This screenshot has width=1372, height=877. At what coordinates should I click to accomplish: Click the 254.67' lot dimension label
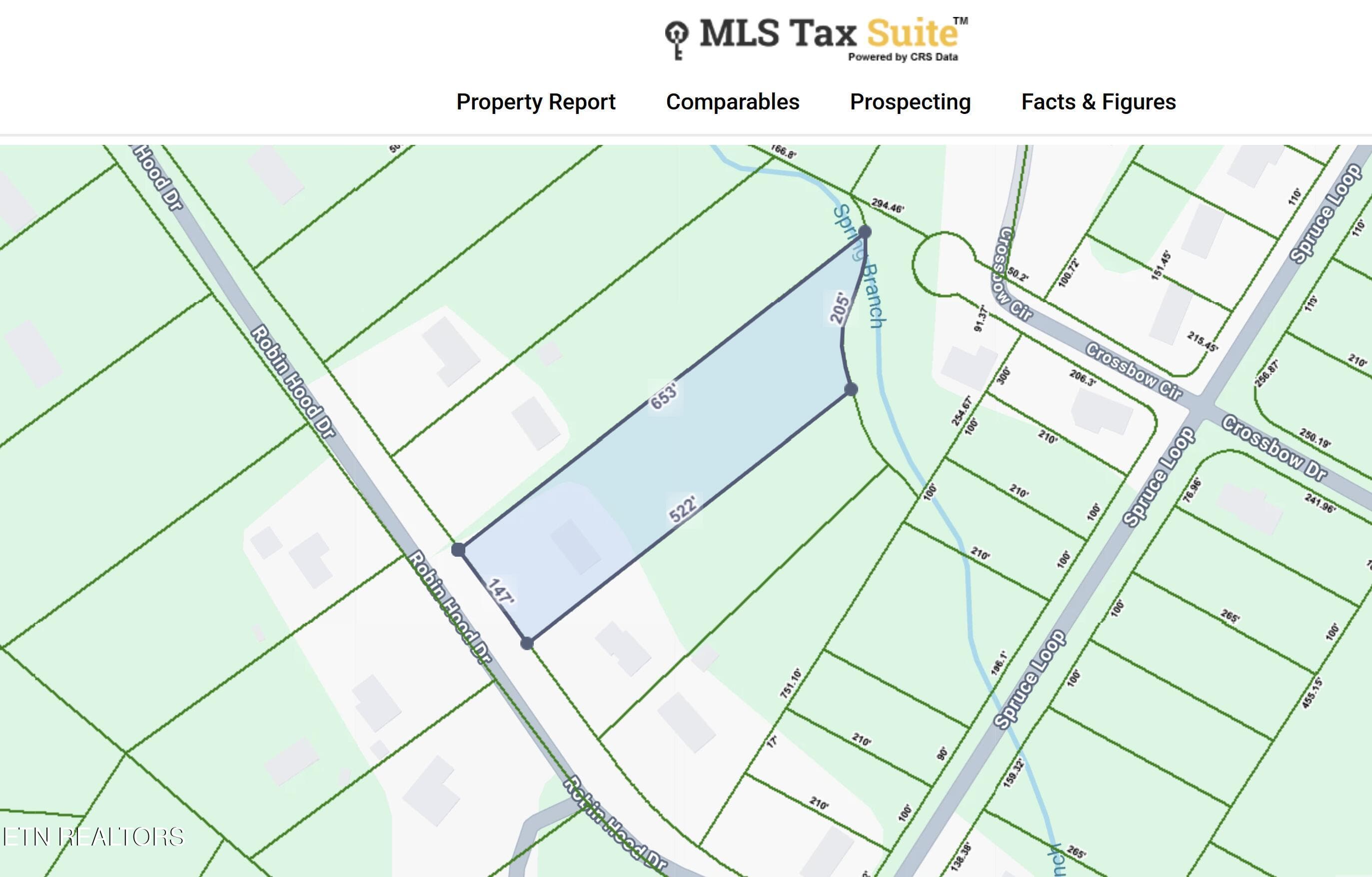pyautogui.click(x=962, y=410)
